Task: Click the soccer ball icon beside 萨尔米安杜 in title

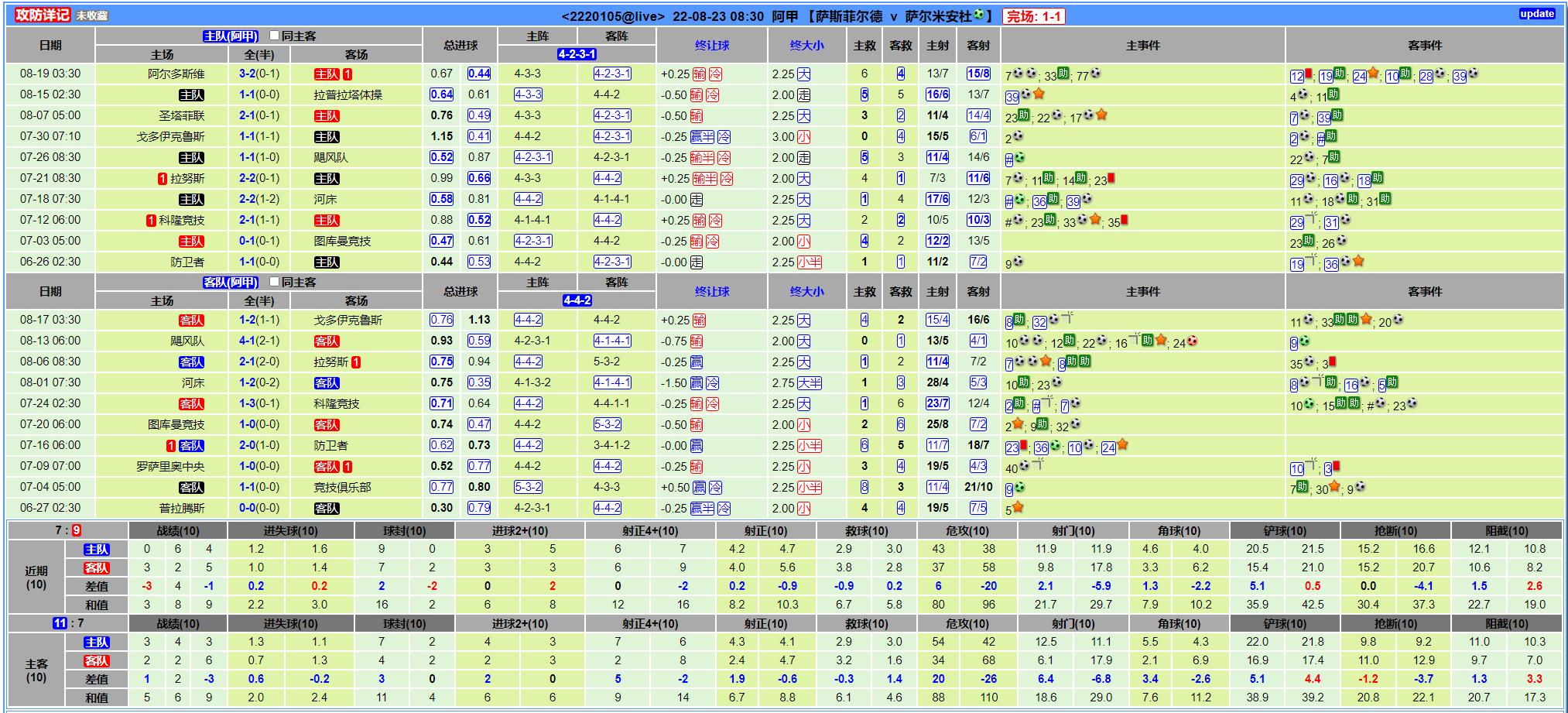Action: point(979,15)
